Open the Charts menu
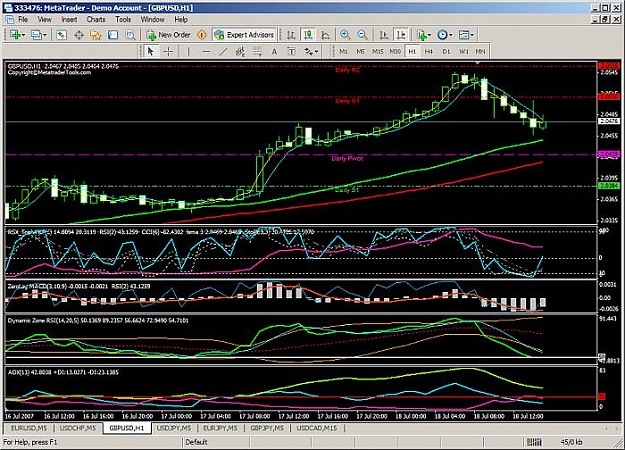This screenshot has width=625, height=450. (96, 20)
